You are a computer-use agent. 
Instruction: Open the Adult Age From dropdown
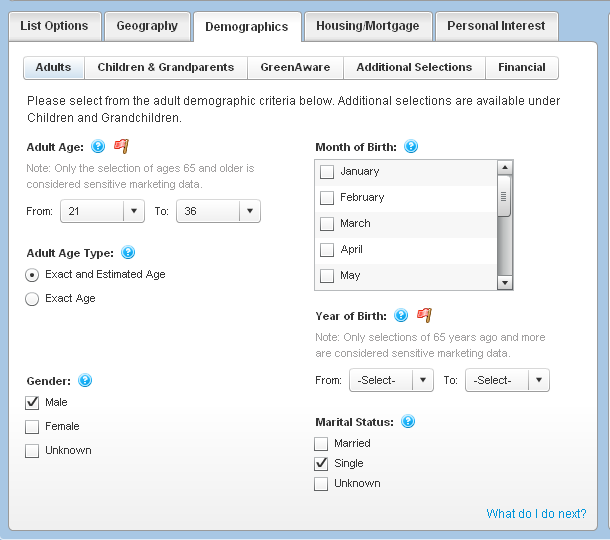pos(133,211)
